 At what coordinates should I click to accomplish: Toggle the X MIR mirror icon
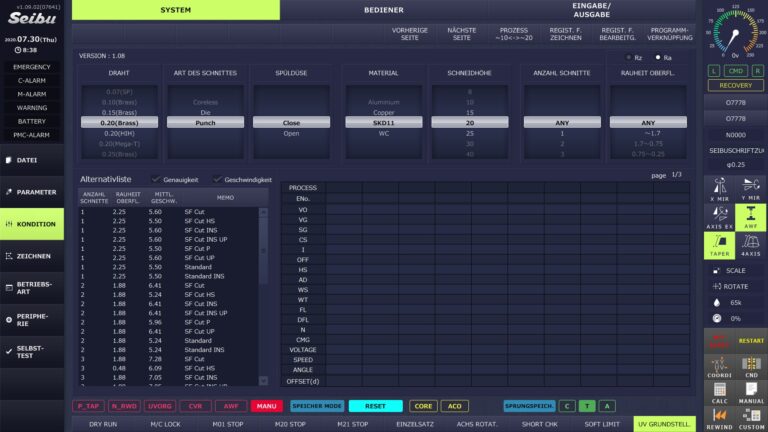click(x=719, y=190)
